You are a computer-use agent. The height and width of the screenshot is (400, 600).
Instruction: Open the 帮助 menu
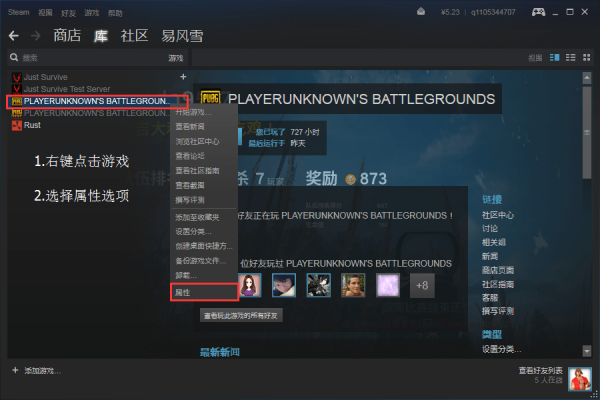pyautogui.click(x=115, y=13)
